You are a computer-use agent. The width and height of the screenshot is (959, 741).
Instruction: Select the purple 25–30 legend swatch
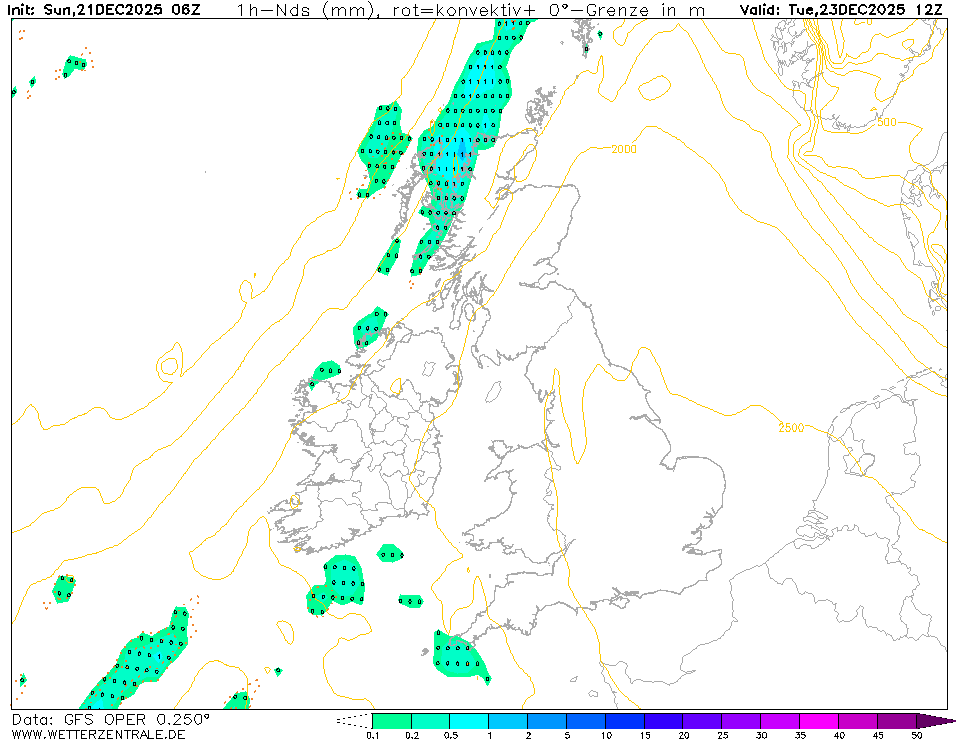point(742,720)
